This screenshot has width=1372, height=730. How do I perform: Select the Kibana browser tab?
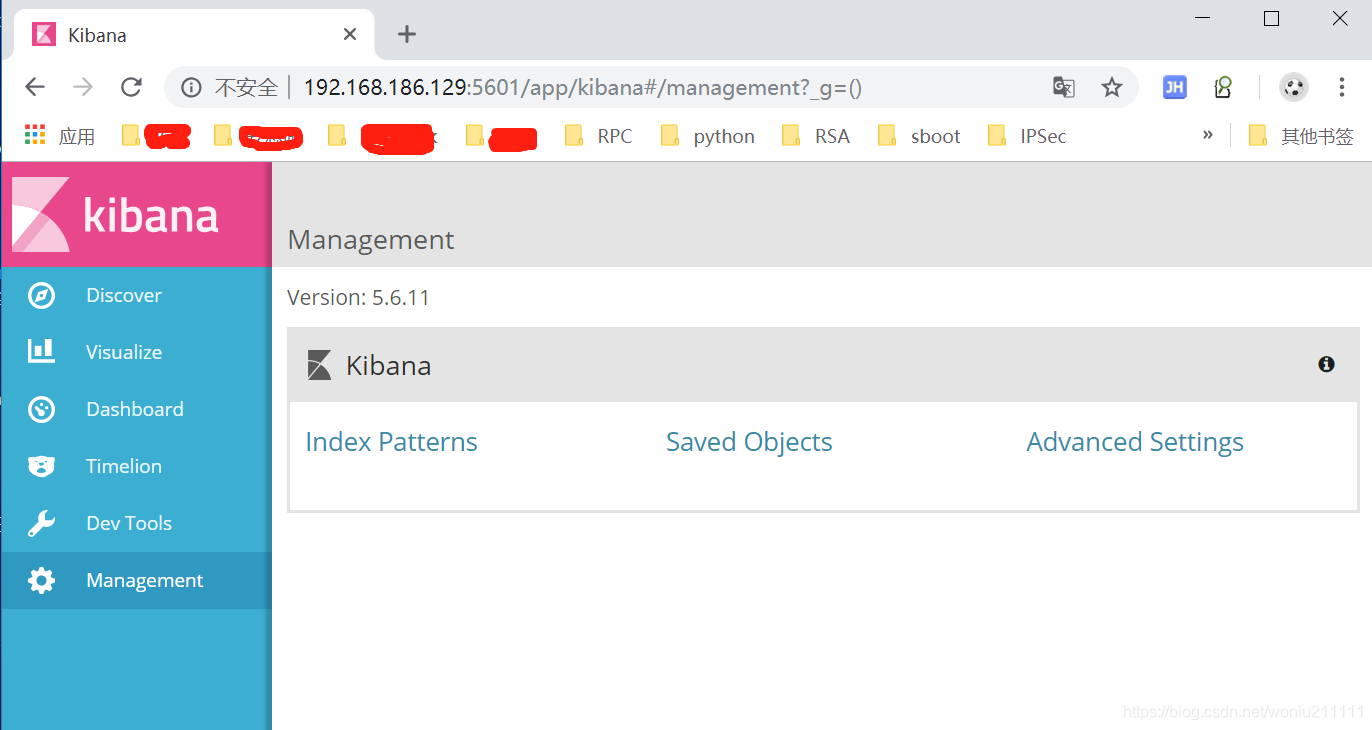194,35
